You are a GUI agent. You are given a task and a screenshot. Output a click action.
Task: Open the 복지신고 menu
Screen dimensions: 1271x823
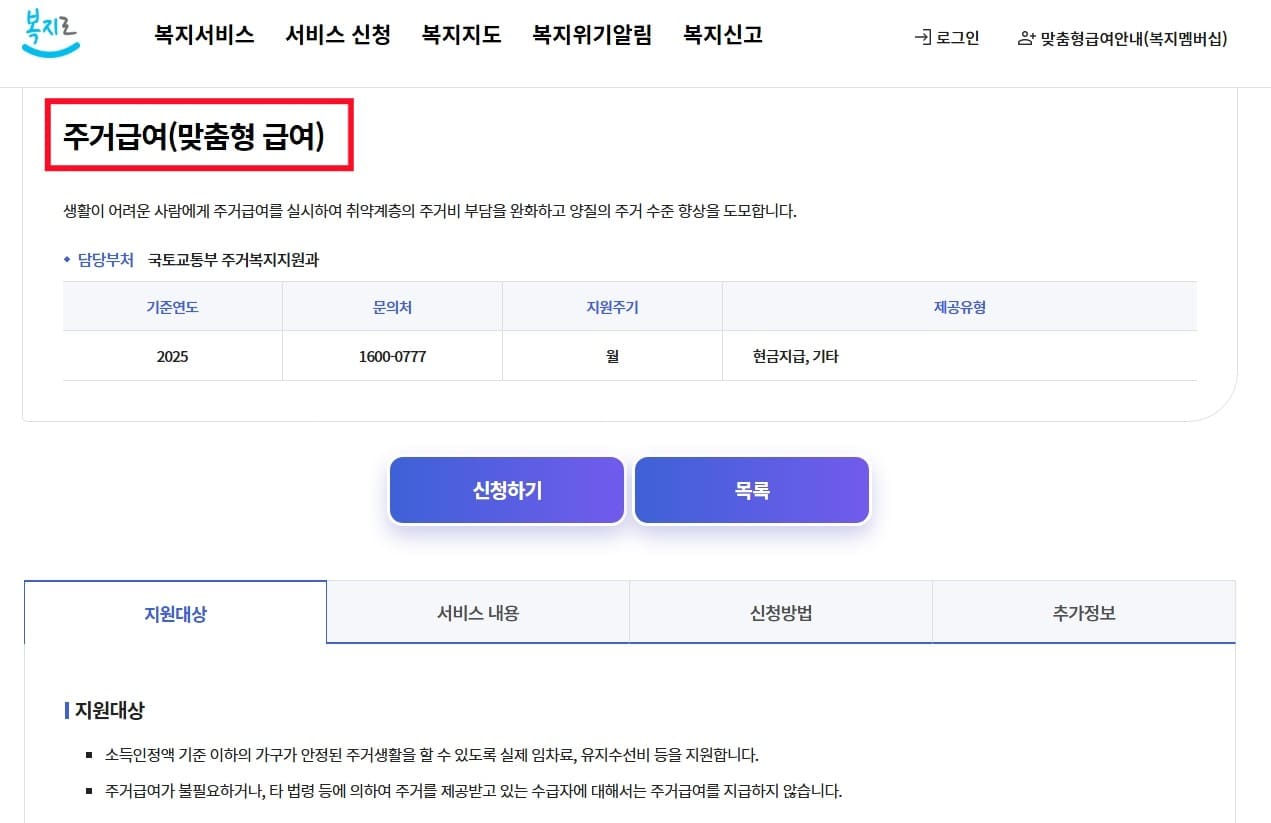coord(723,35)
